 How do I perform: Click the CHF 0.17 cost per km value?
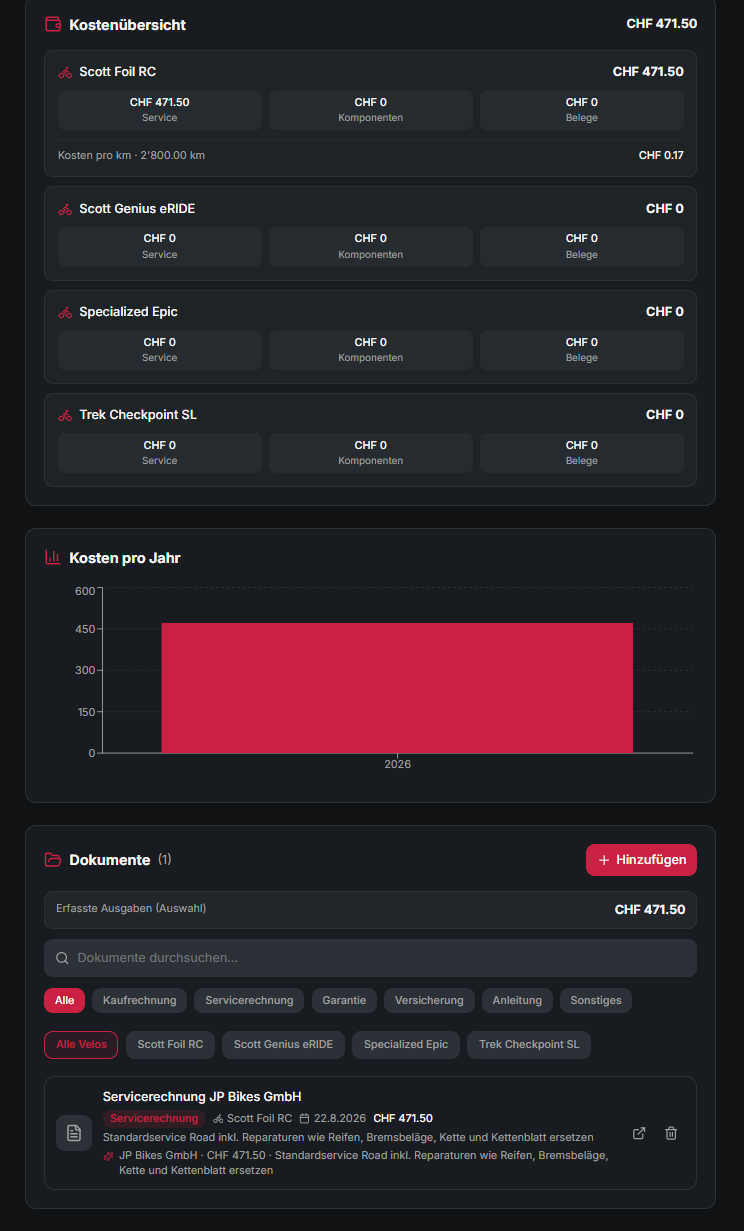661,155
